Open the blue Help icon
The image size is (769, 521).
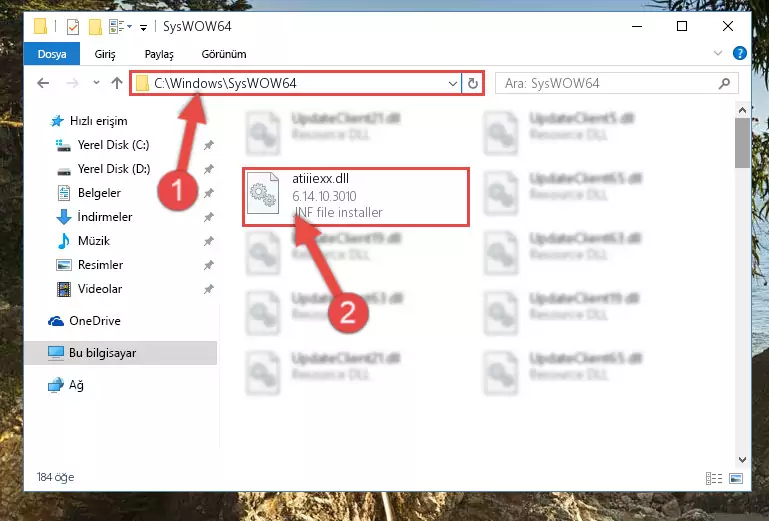740,53
